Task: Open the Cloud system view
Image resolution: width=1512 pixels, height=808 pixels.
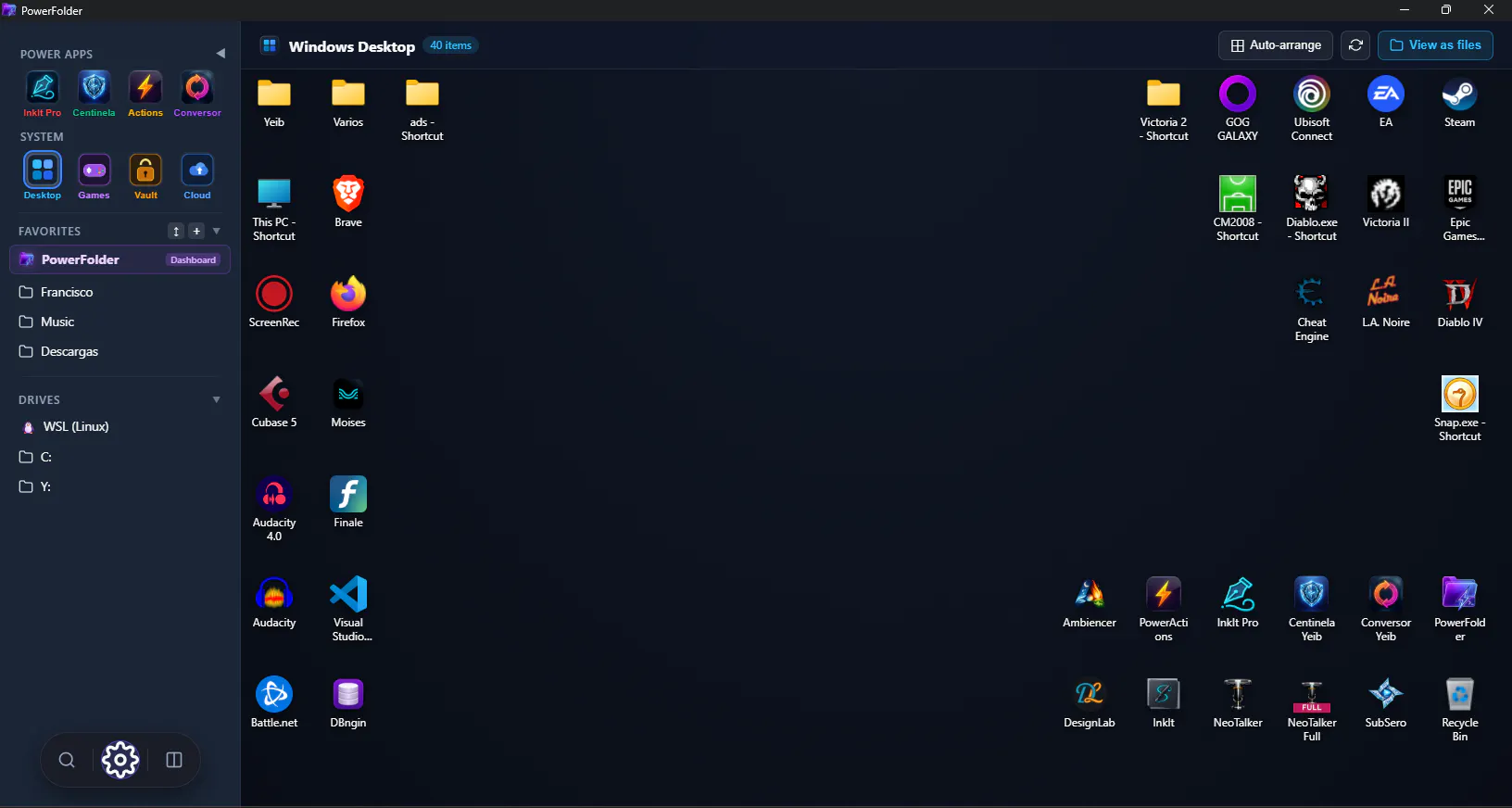Action: click(197, 176)
